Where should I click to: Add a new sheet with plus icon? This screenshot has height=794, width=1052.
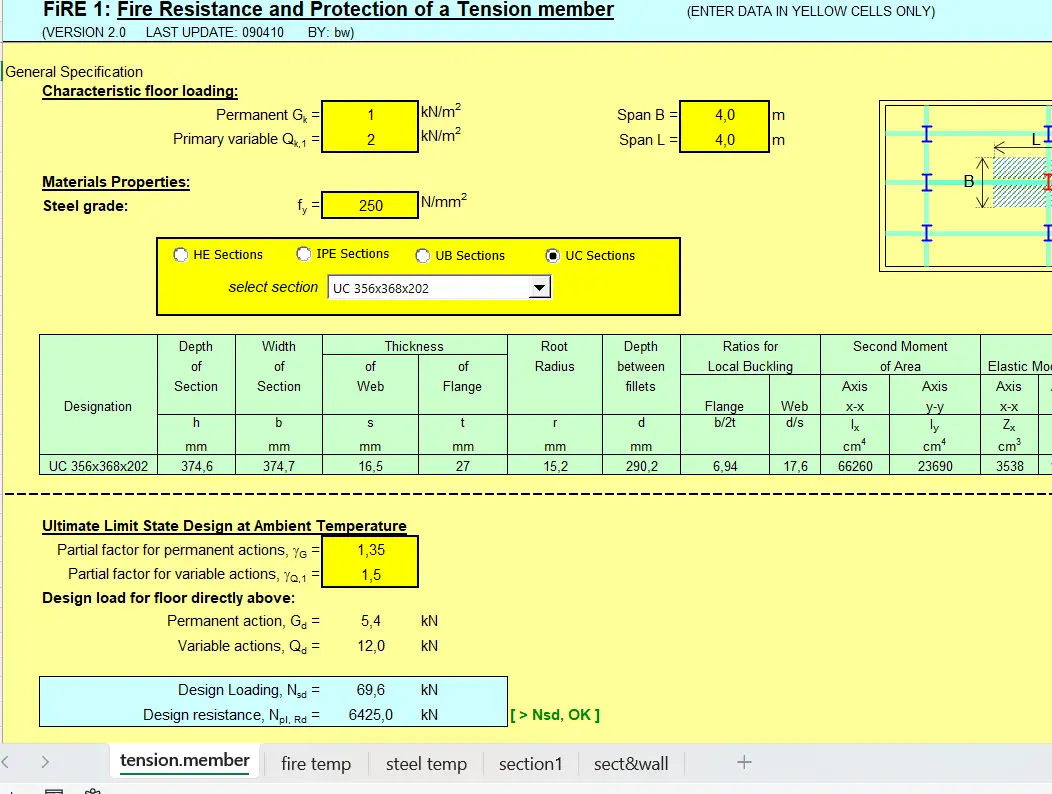743,762
